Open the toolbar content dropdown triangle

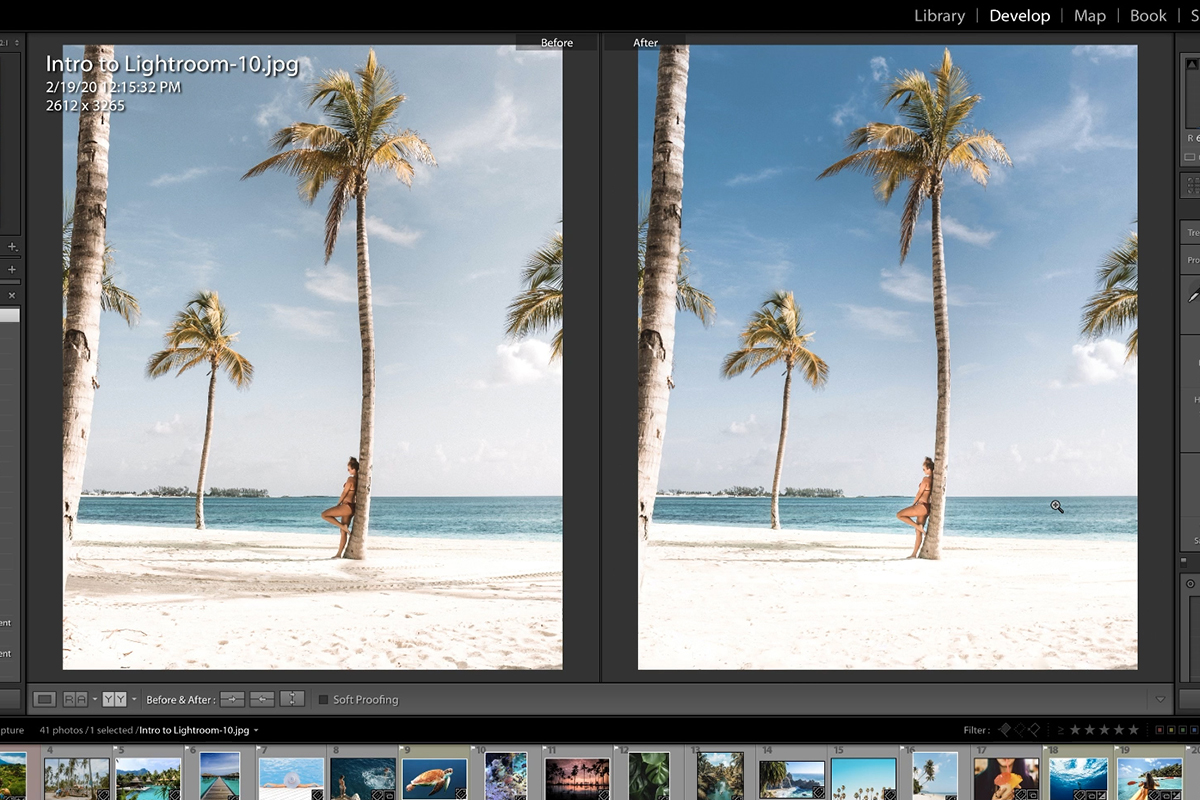click(1160, 700)
